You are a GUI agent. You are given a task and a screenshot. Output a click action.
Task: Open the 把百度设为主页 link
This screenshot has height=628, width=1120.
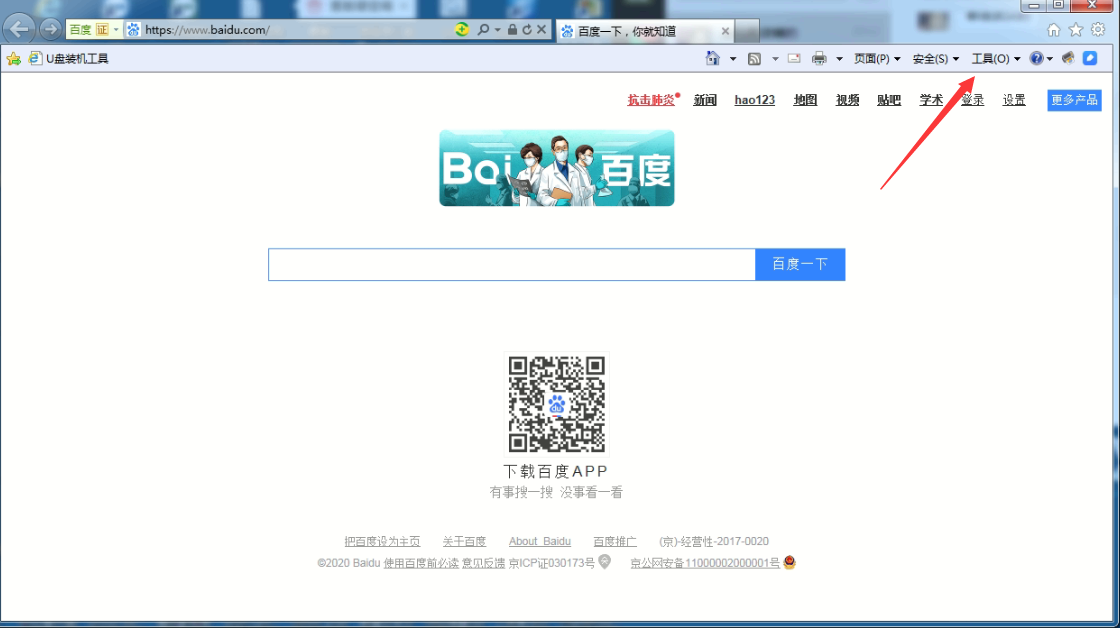coord(382,542)
